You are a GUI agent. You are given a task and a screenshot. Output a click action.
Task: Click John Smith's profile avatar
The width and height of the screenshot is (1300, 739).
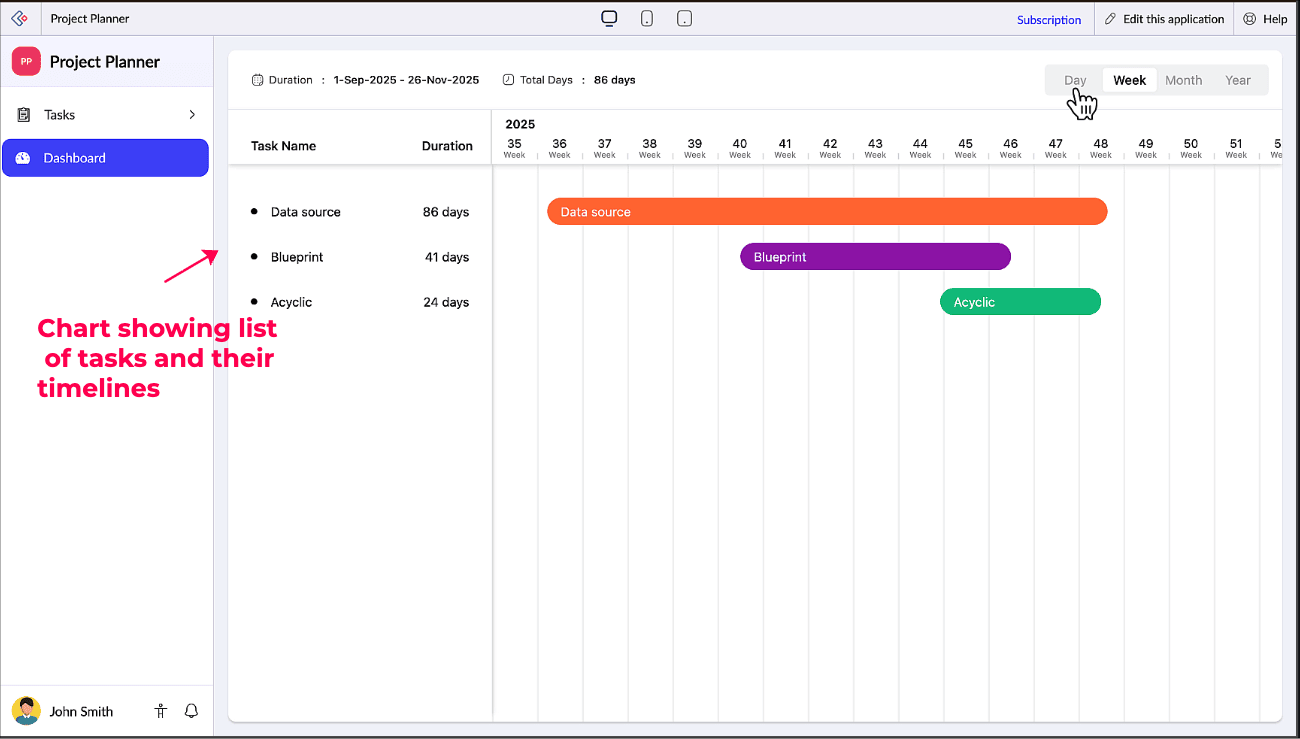(26, 711)
